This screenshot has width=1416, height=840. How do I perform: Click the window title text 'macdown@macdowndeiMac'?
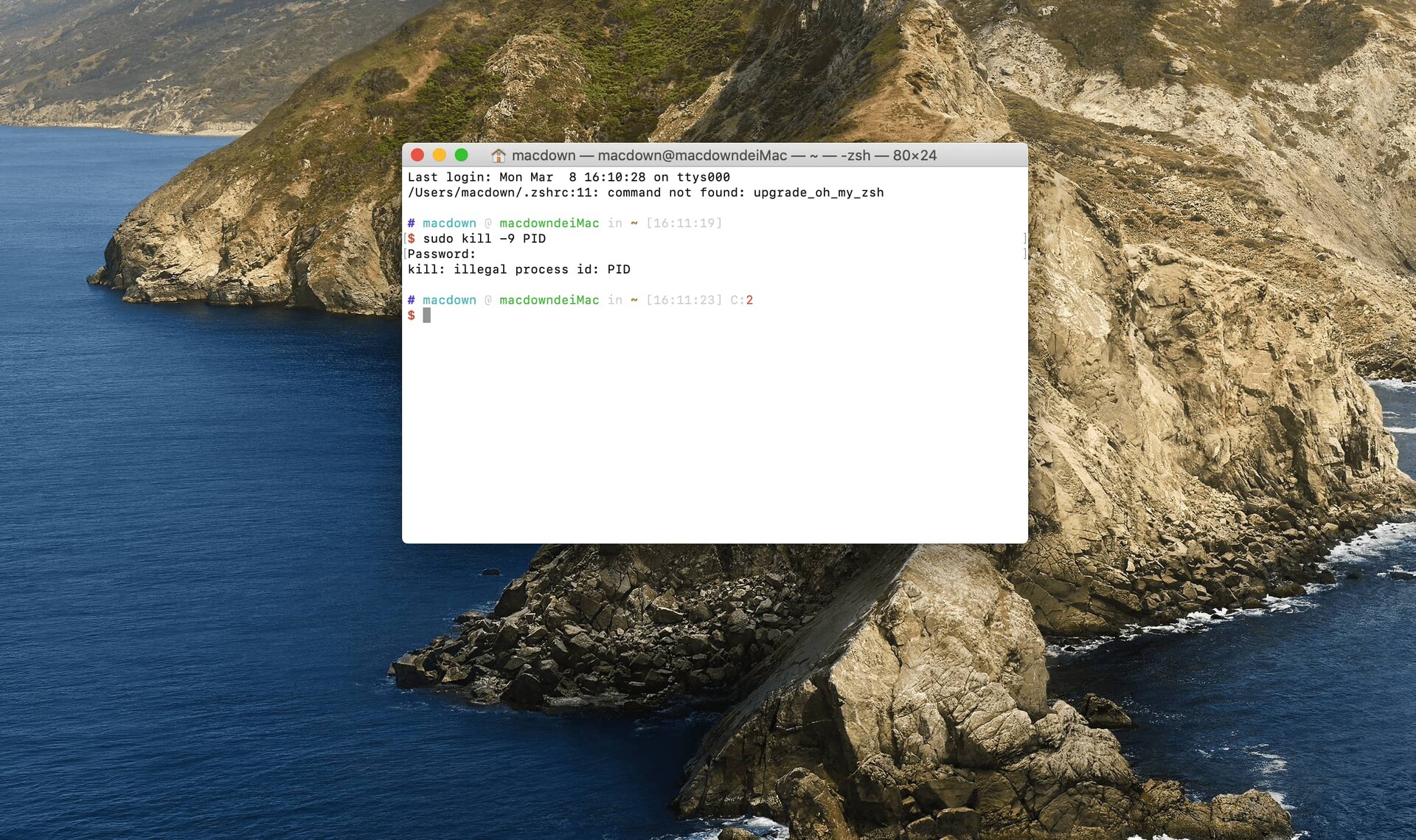[x=692, y=156]
